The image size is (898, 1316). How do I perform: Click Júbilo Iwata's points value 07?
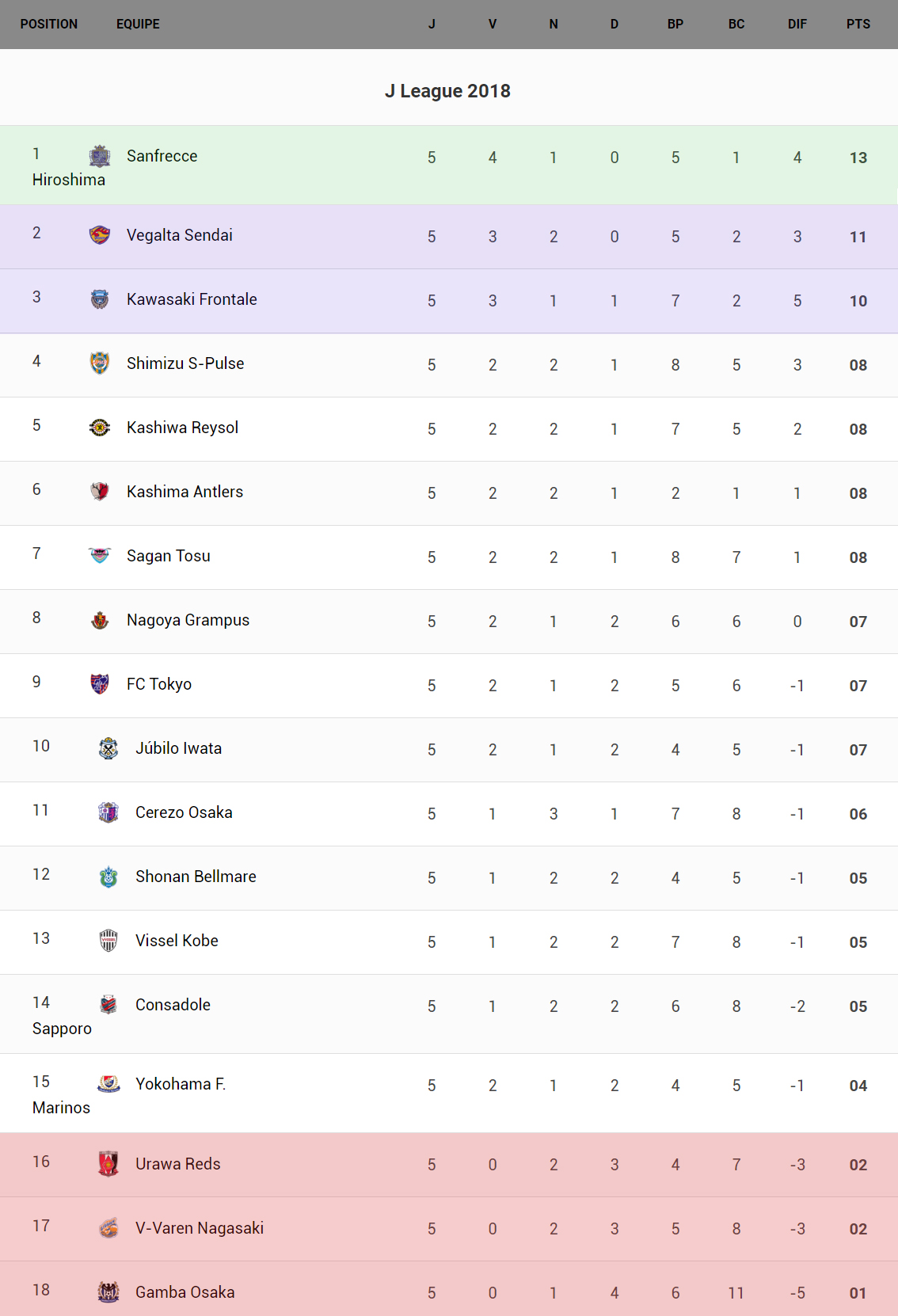pyautogui.click(x=858, y=750)
